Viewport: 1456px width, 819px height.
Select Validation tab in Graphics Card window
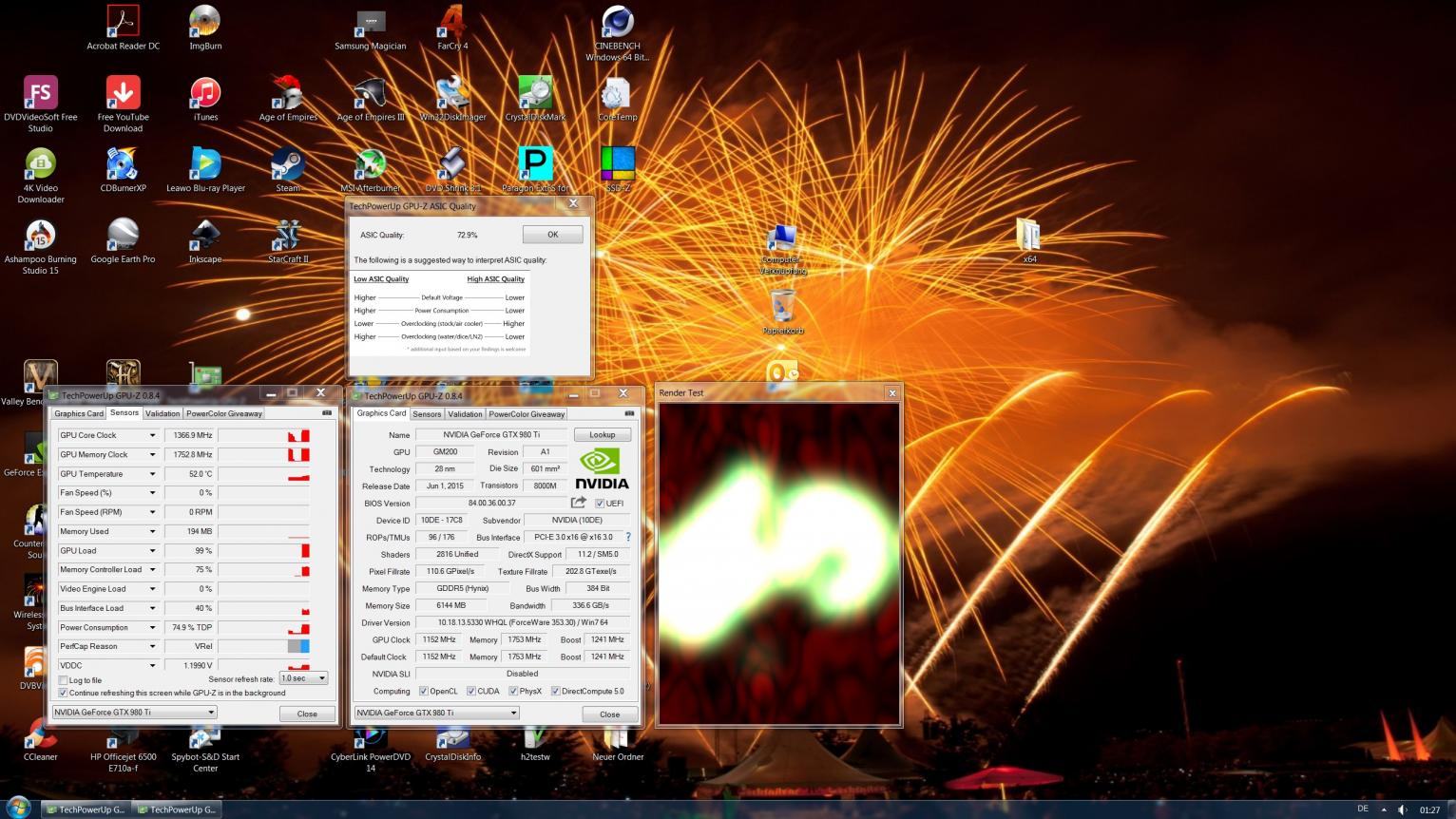tap(465, 414)
